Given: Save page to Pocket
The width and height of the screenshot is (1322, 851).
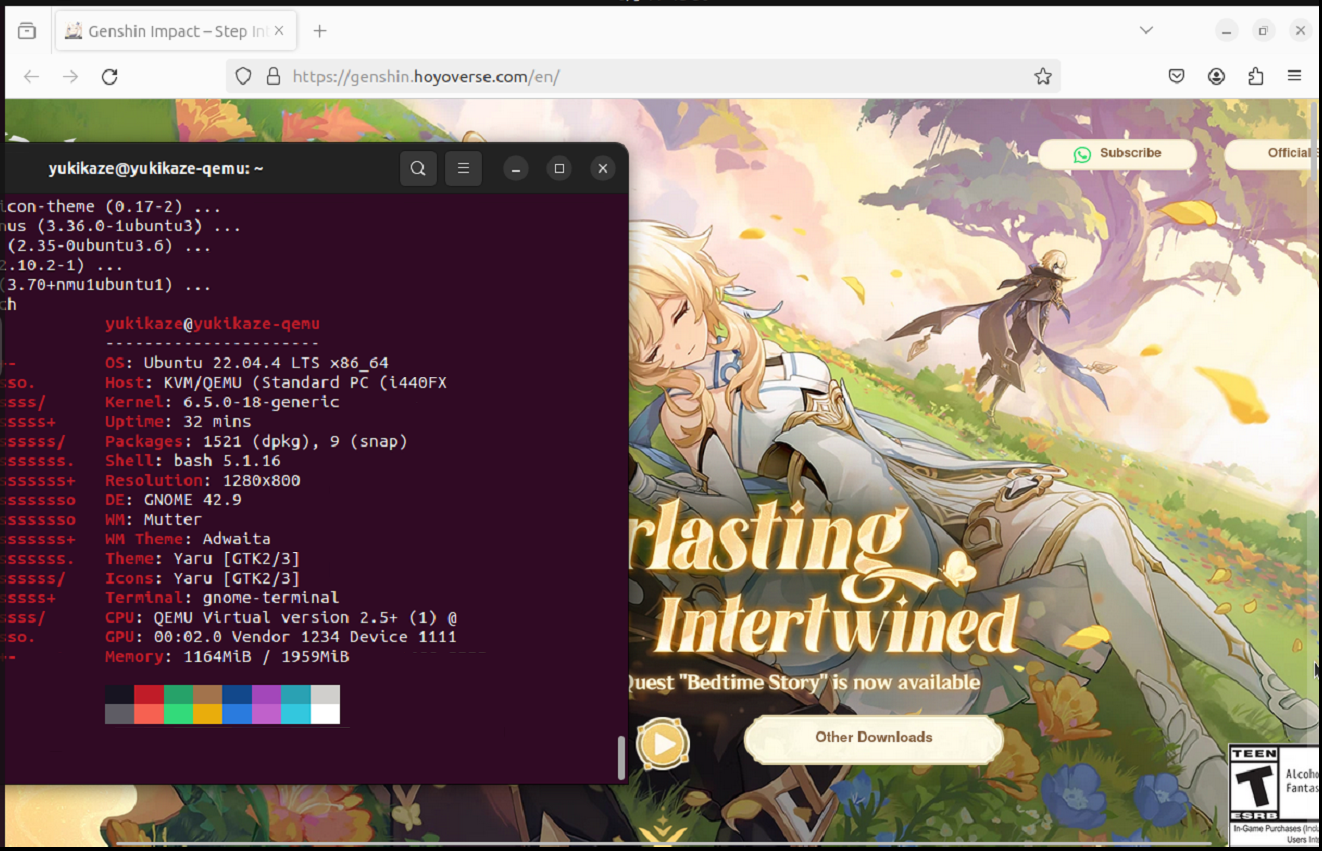Looking at the screenshot, I should coord(1177,76).
